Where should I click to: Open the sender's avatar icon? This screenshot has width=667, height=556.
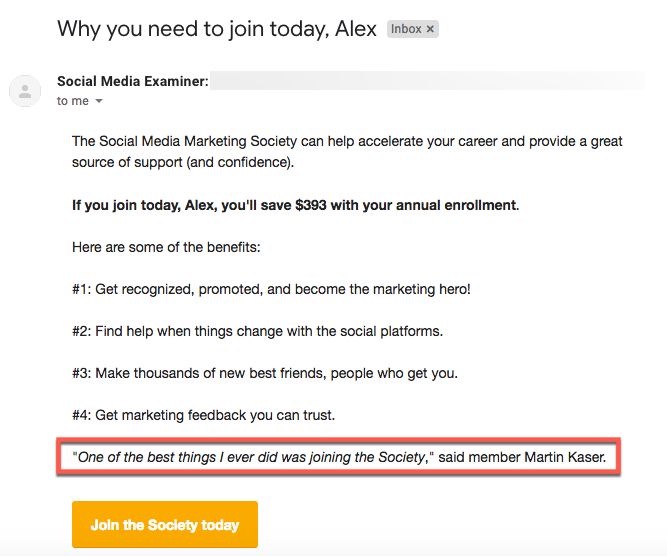(x=25, y=91)
